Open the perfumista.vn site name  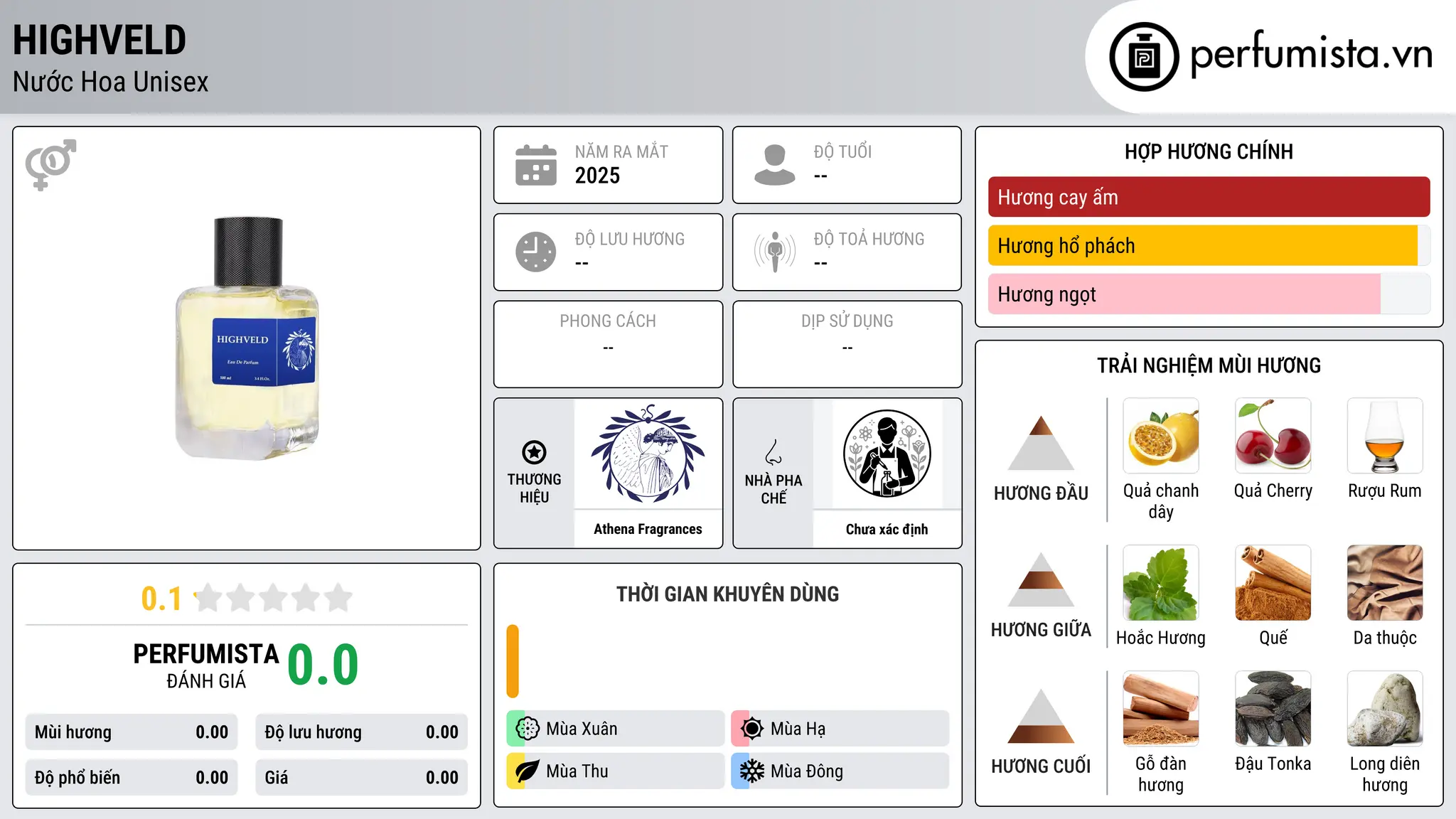(1312, 54)
